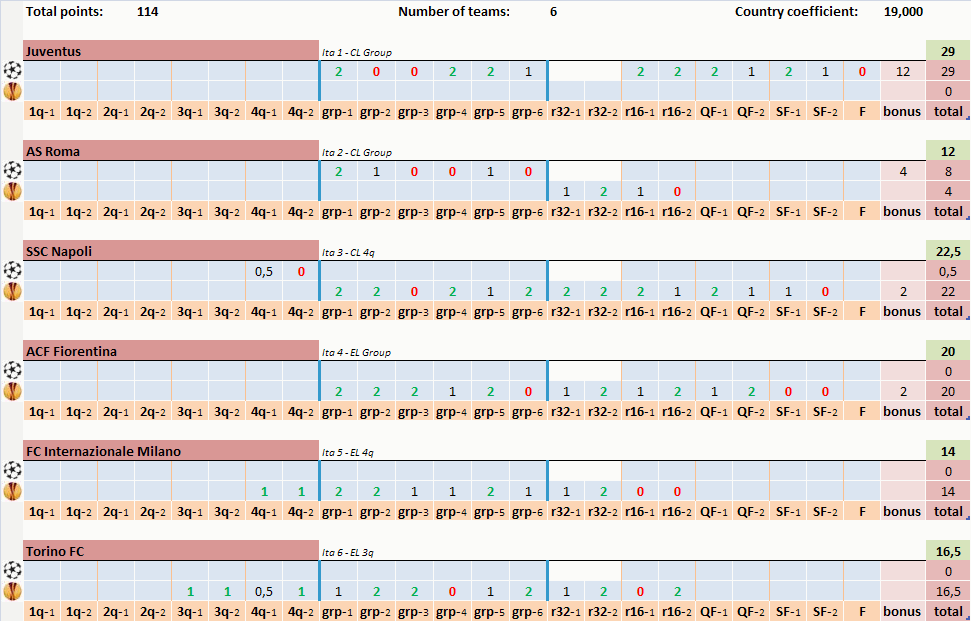Click Torino 3q-1 cell showing green 1

(190, 591)
